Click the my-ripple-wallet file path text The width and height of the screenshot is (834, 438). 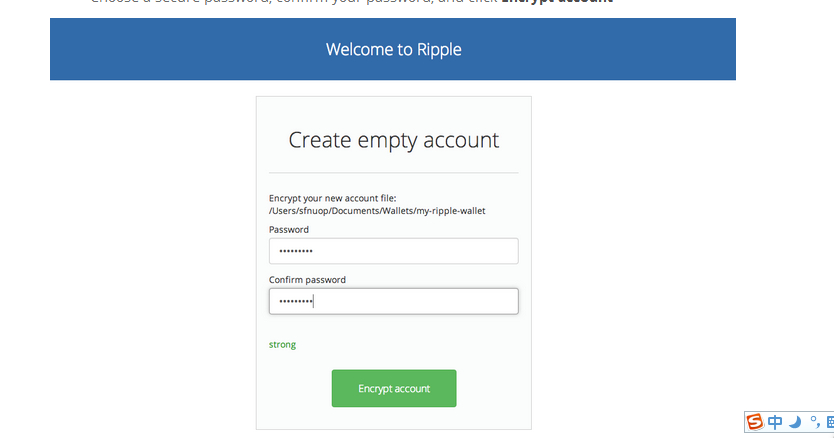[377, 211]
